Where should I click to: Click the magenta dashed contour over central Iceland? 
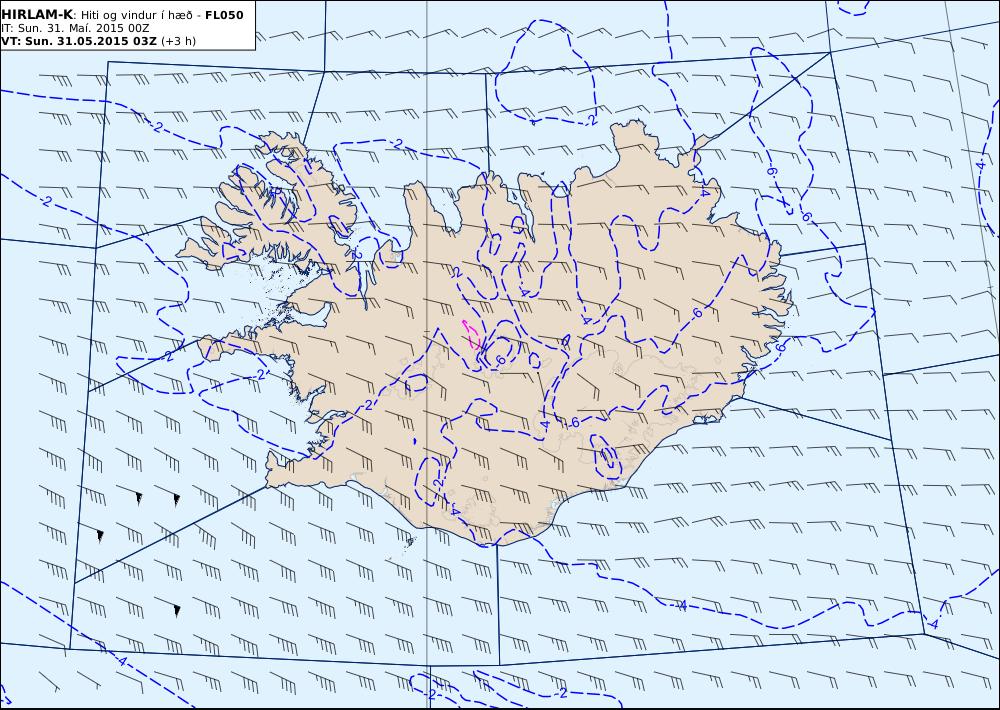click(472, 334)
